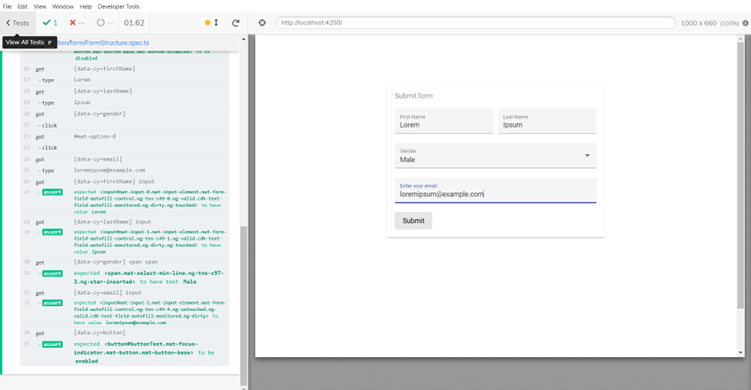Open the selector playground crosshair icon
The height and width of the screenshot is (390, 751).
point(262,23)
